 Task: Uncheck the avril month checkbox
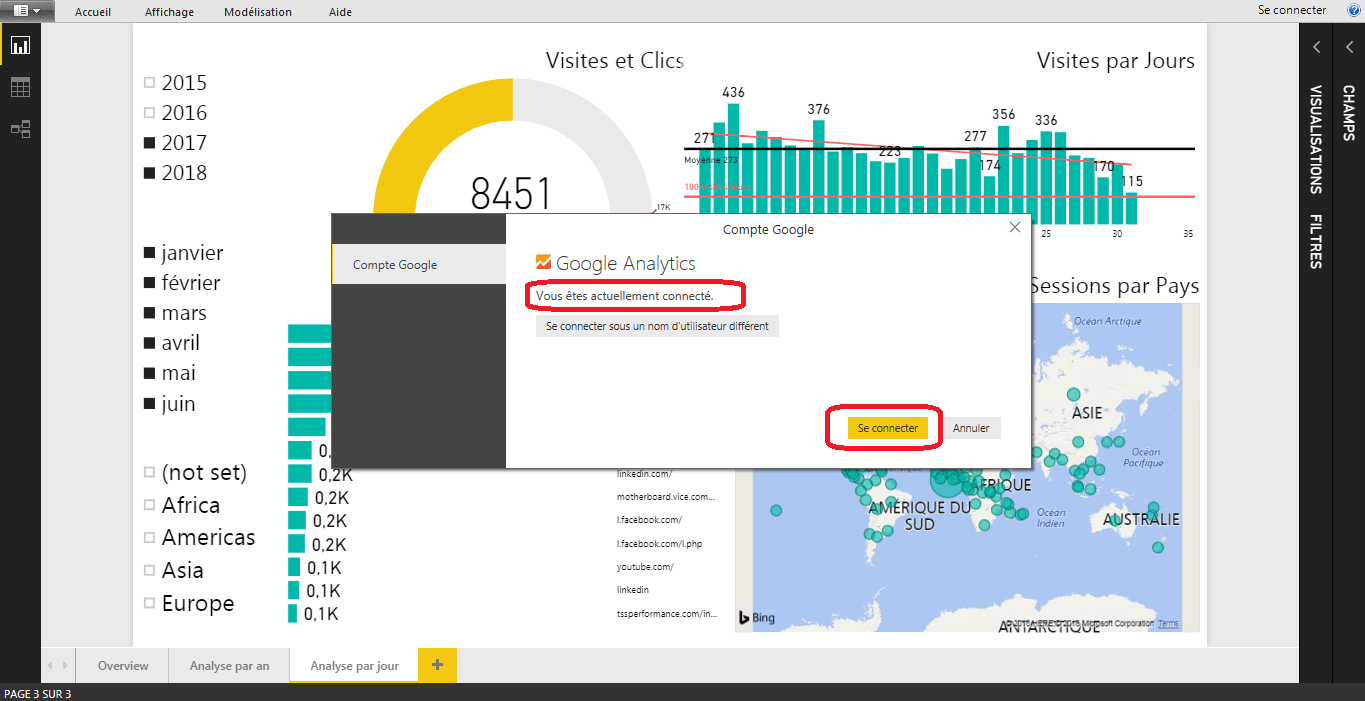click(x=150, y=343)
